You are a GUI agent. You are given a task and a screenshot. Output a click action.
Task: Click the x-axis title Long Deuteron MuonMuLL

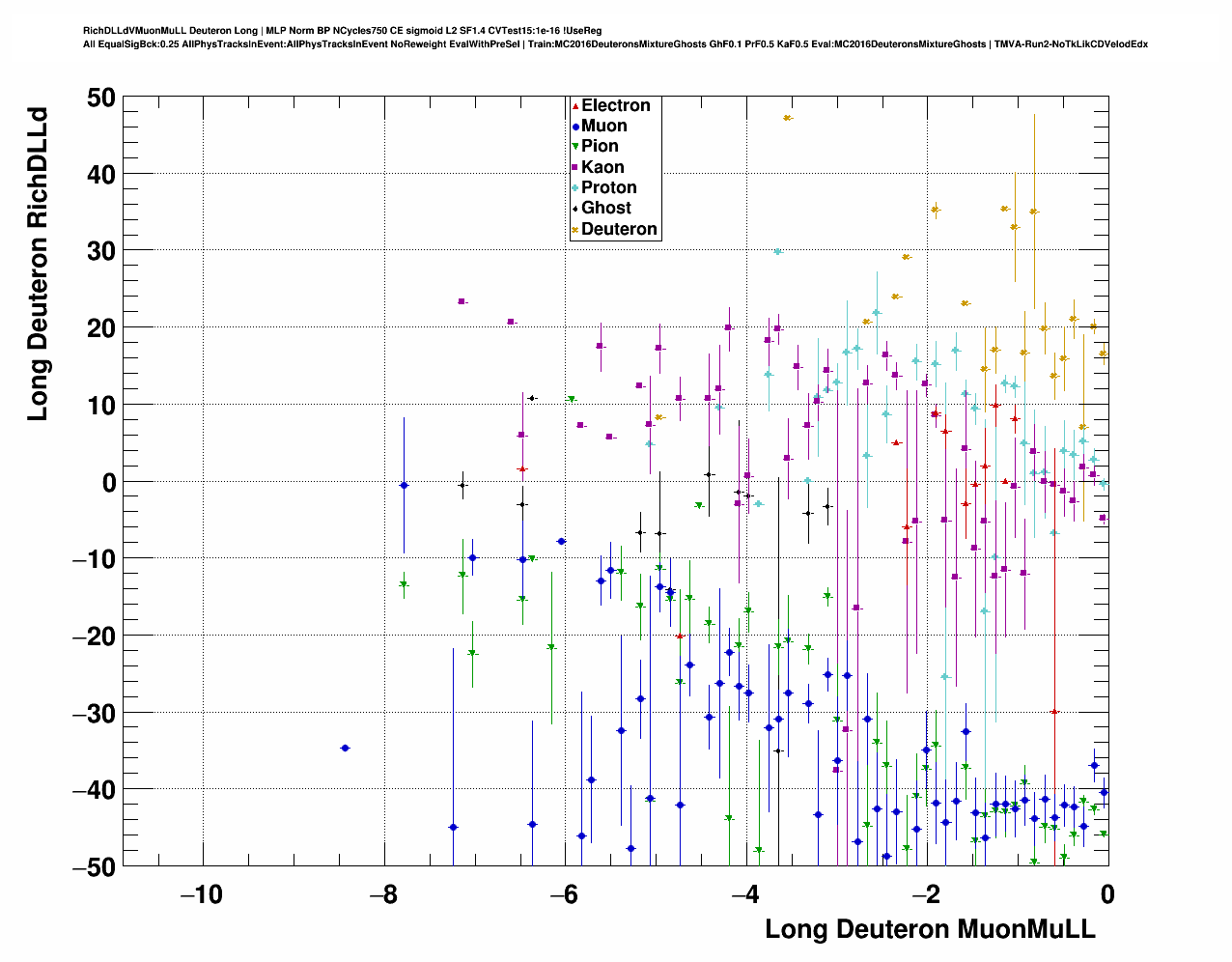(930, 929)
